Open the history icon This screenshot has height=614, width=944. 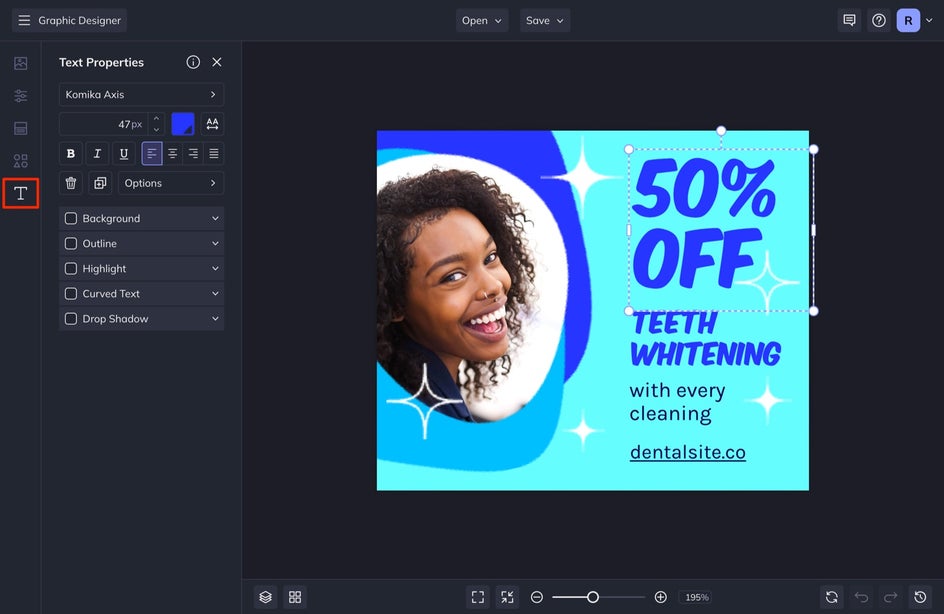tap(920, 597)
